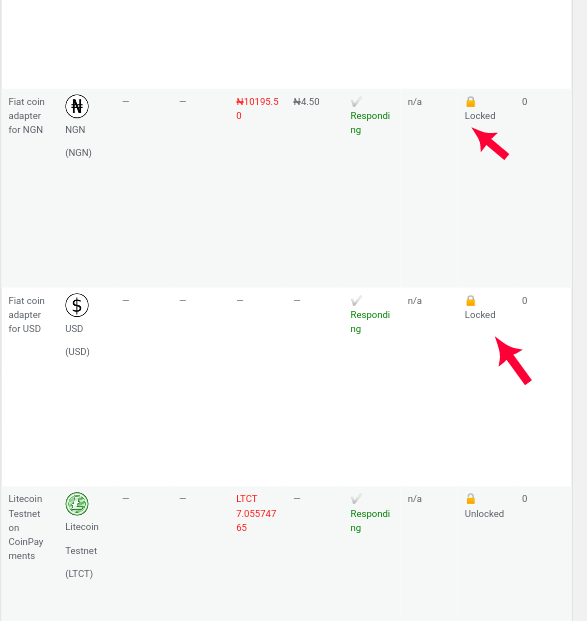Toggle the Unlocked status of Litecoin adapter
The width and height of the screenshot is (587, 621).
pyautogui.click(x=484, y=514)
